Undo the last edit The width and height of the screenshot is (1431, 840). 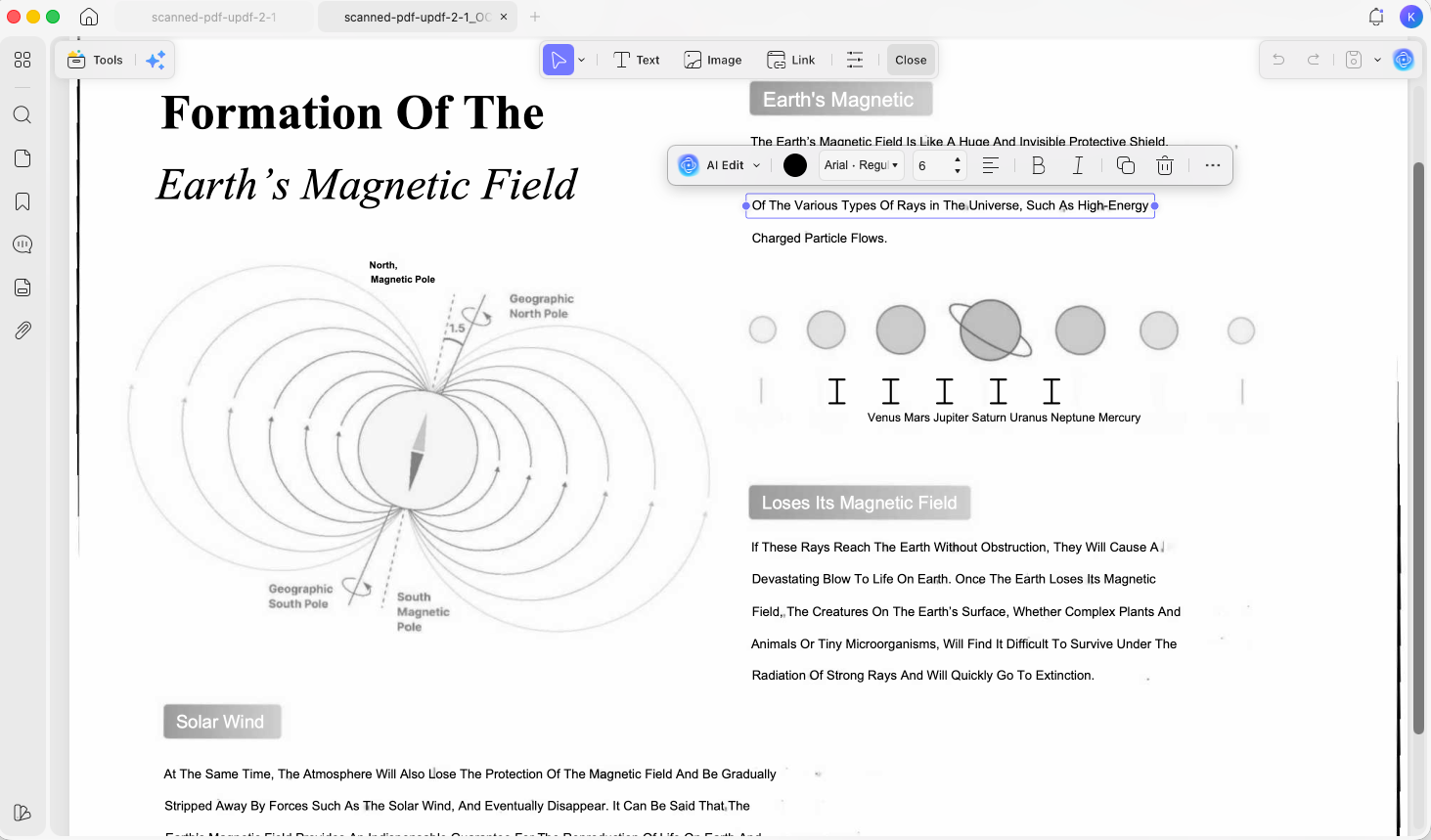(x=1278, y=60)
